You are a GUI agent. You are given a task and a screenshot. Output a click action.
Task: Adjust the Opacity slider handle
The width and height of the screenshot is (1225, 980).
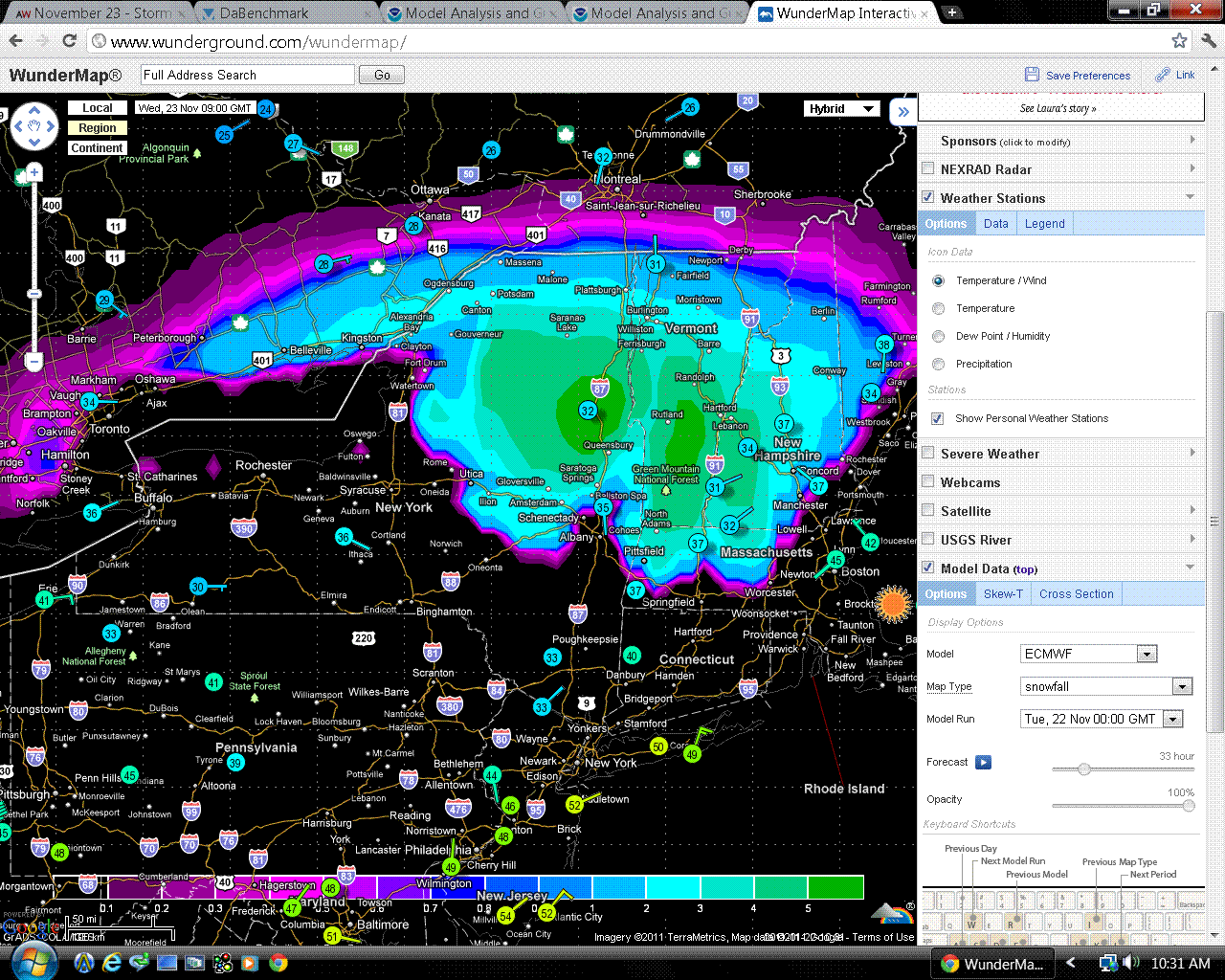coord(1189,806)
